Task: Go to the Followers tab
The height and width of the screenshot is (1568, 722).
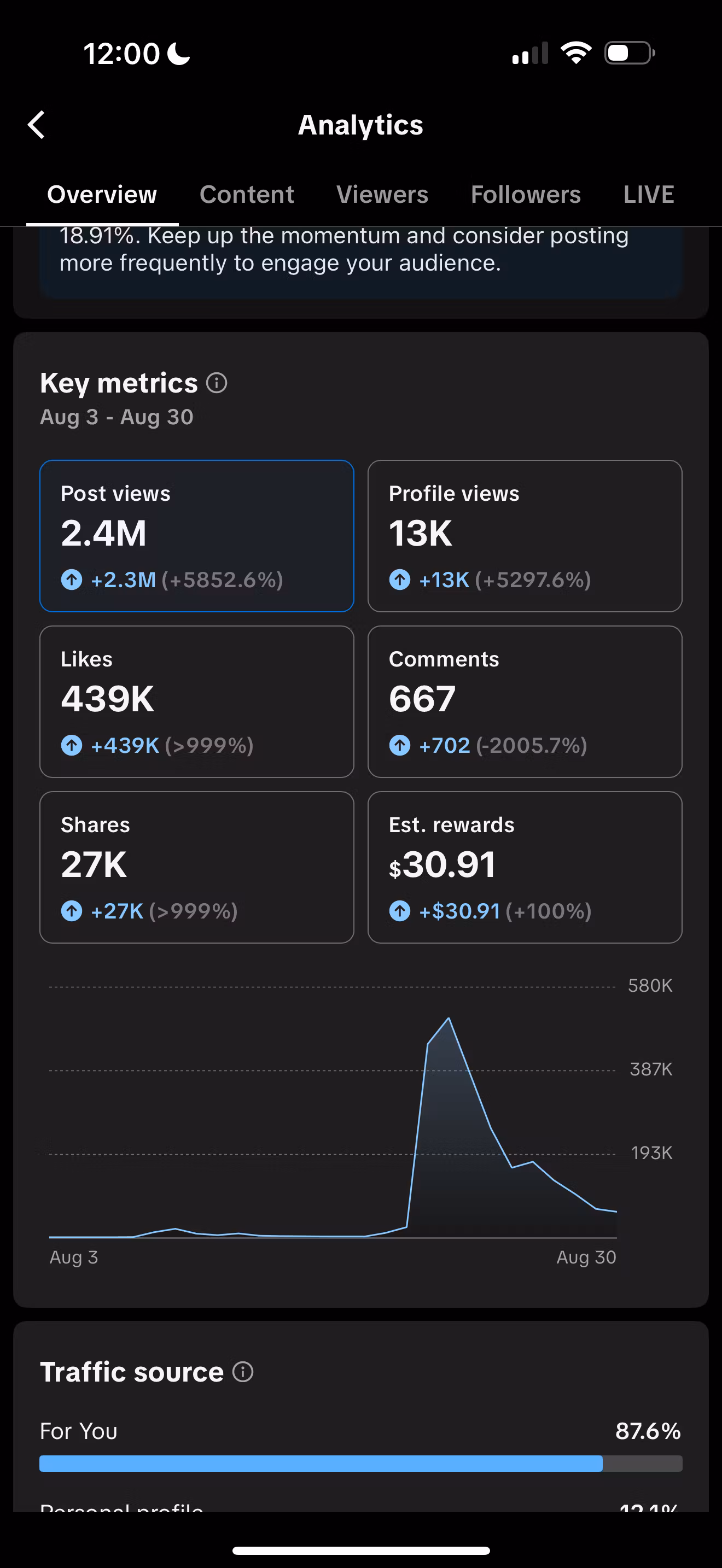Action: 526,195
